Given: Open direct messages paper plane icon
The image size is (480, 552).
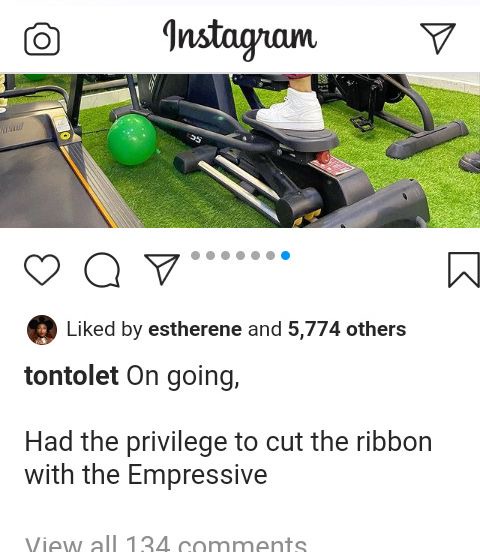Looking at the screenshot, I should pos(438,38).
